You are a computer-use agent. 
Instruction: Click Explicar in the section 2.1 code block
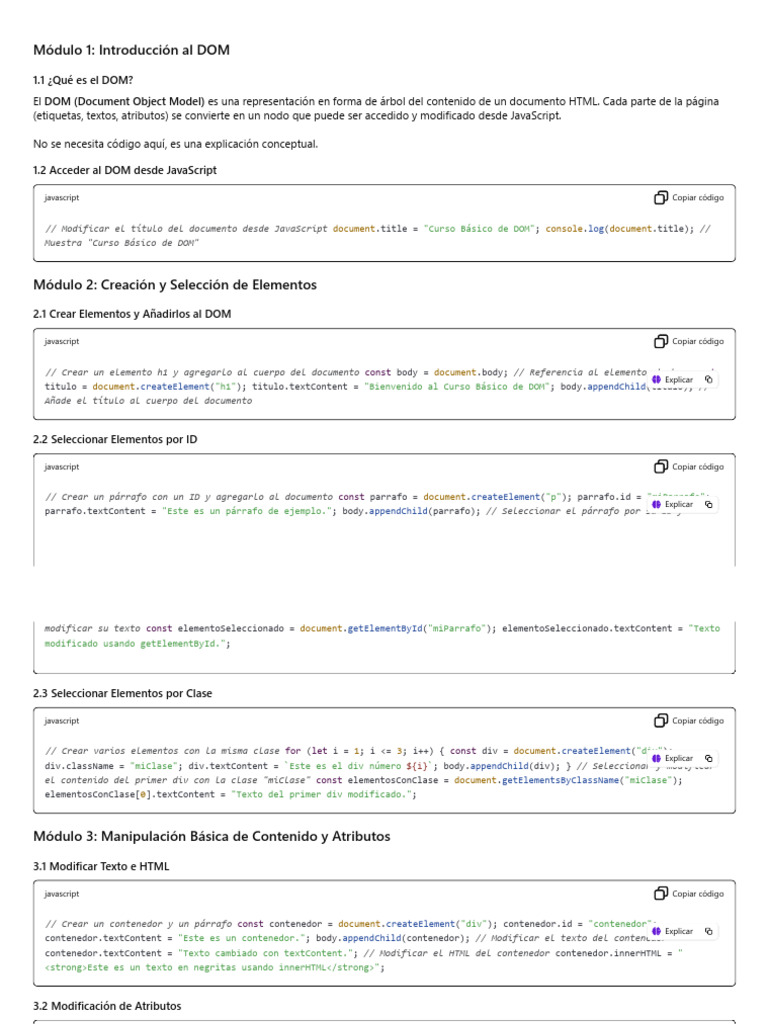673,380
